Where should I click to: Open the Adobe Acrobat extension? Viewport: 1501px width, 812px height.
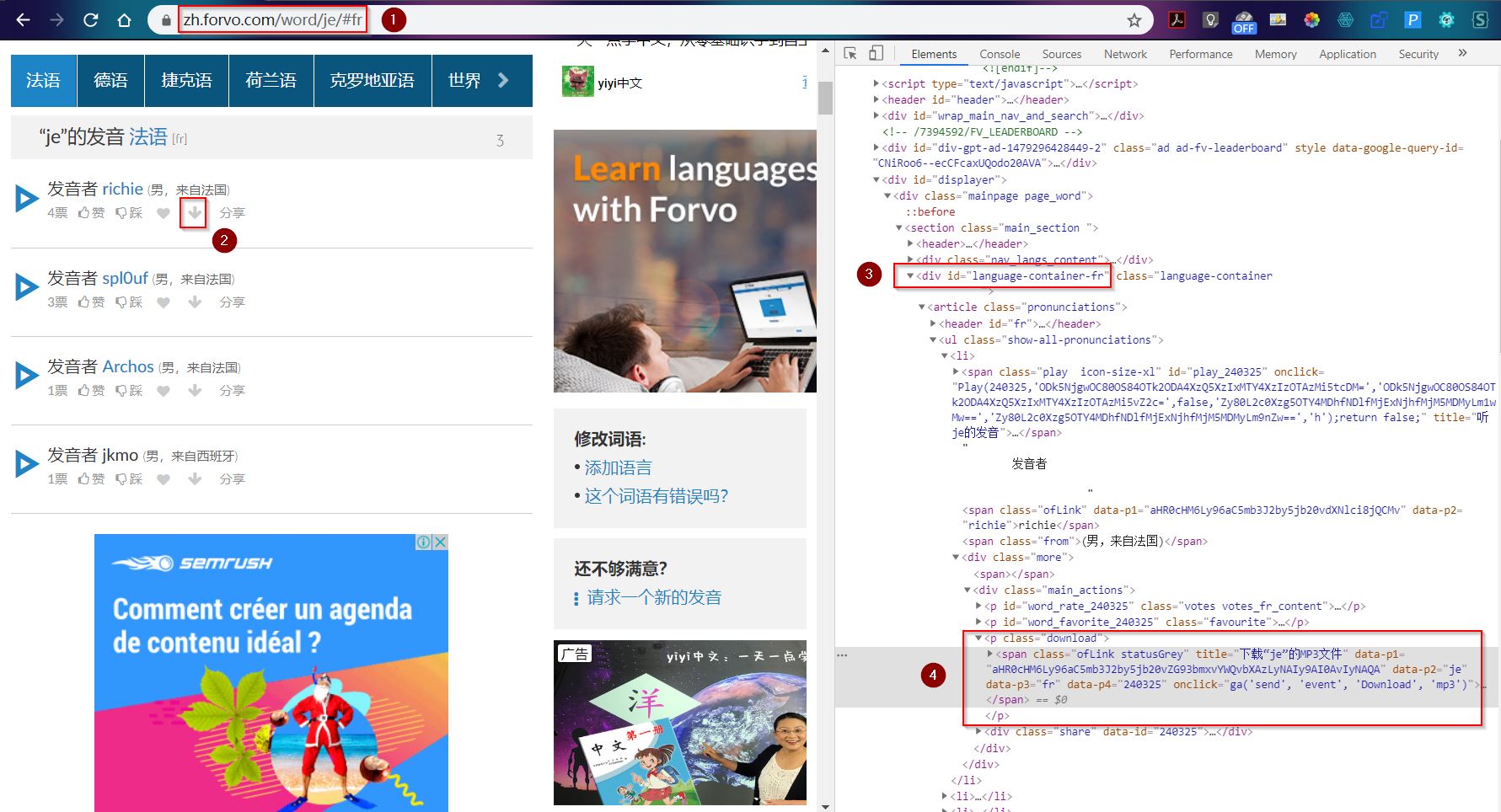coord(1177,20)
